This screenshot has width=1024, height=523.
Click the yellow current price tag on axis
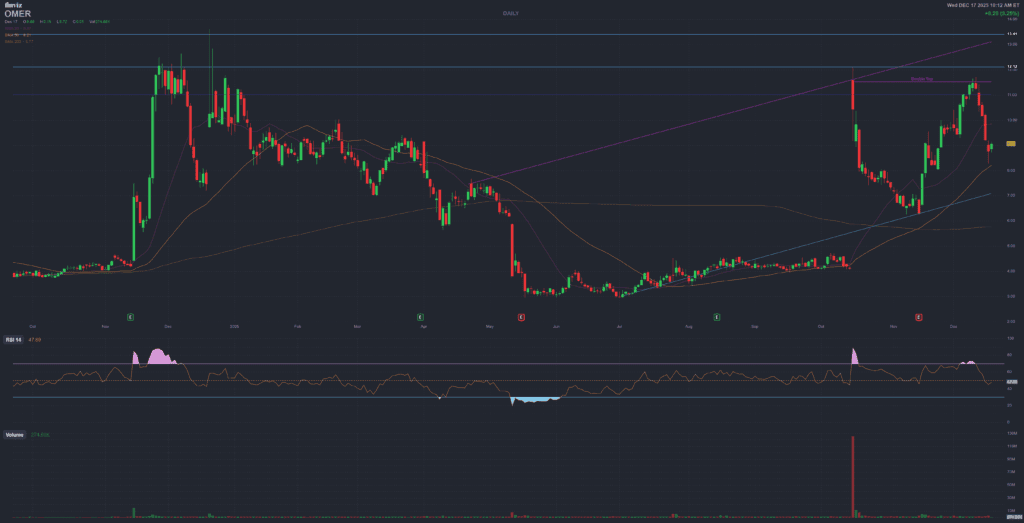pos(1011,145)
